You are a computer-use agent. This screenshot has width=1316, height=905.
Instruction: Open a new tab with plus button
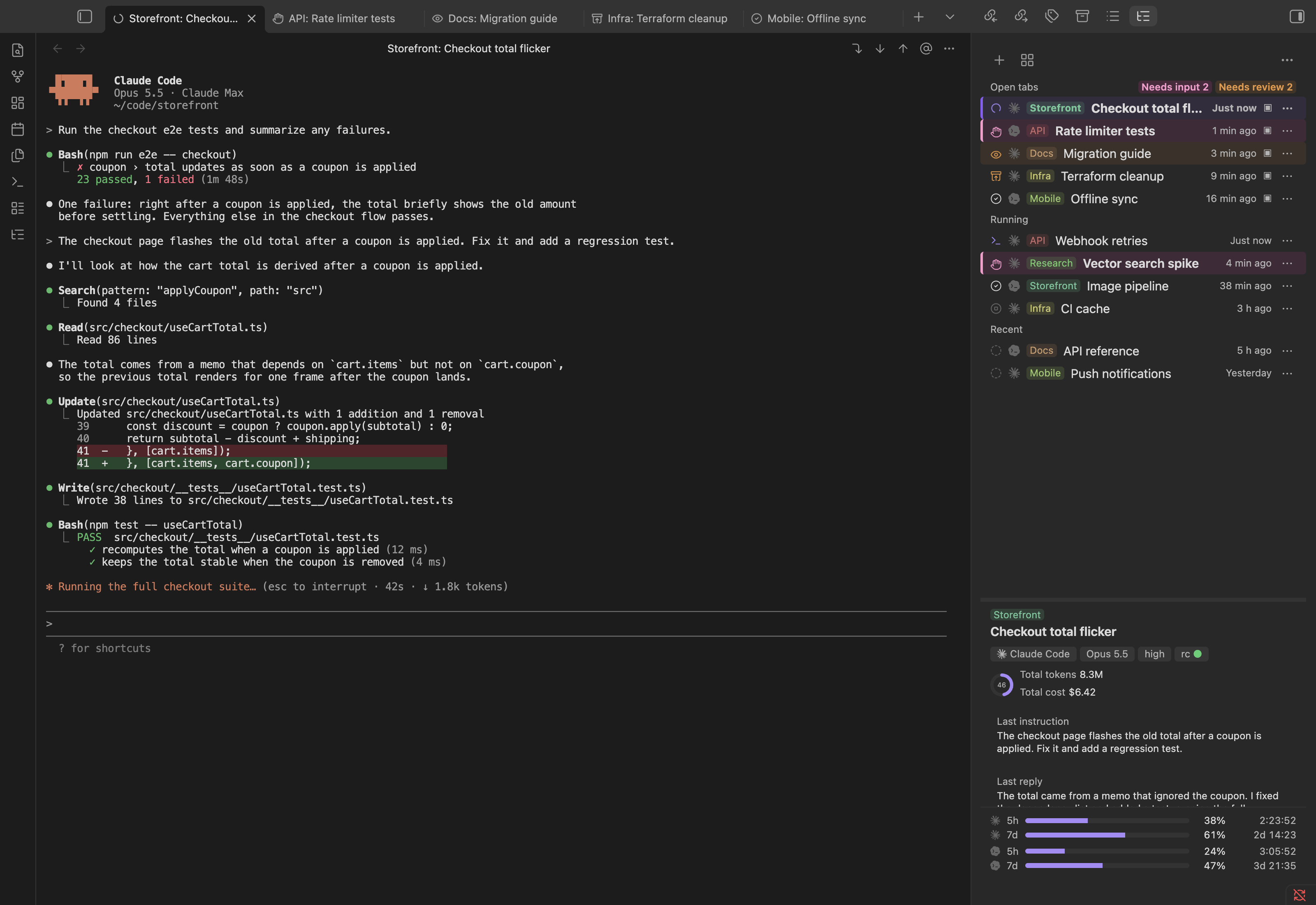[919, 17]
